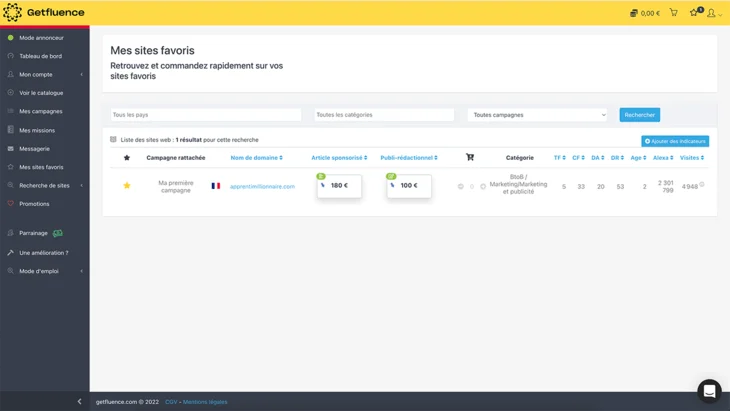The width and height of the screenshot is (730, 411).
Task: Click the Alexa value 2 301 799
Action: [665, 187]
